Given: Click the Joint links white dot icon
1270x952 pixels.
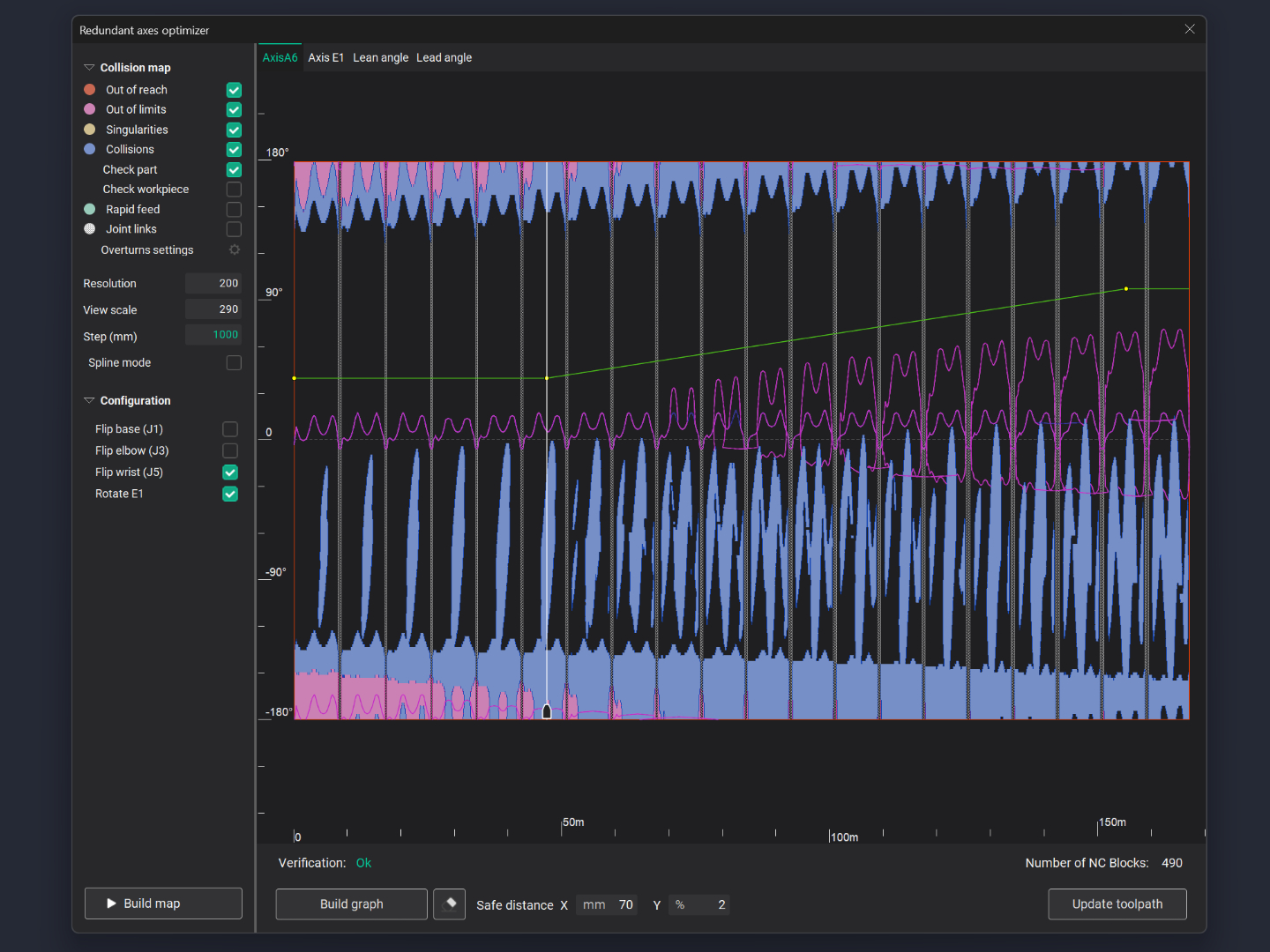Looking at the screenshot, I should pos(90,229).
